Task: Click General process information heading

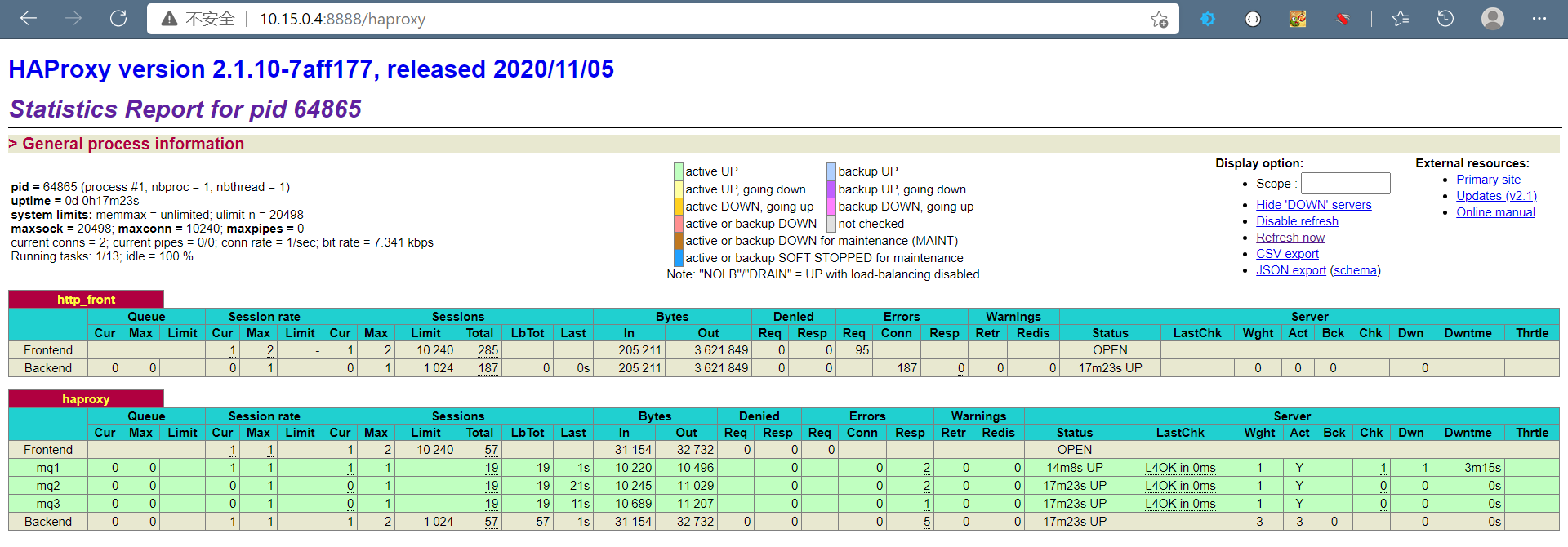Action: point(133,144)
